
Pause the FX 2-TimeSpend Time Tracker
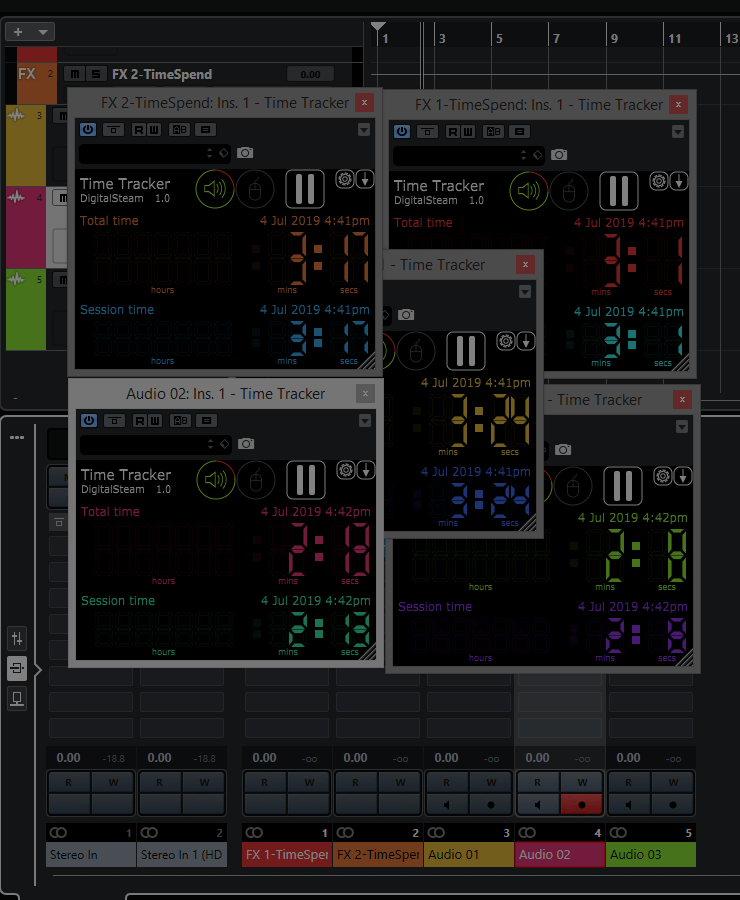click(x=305, y=188)
